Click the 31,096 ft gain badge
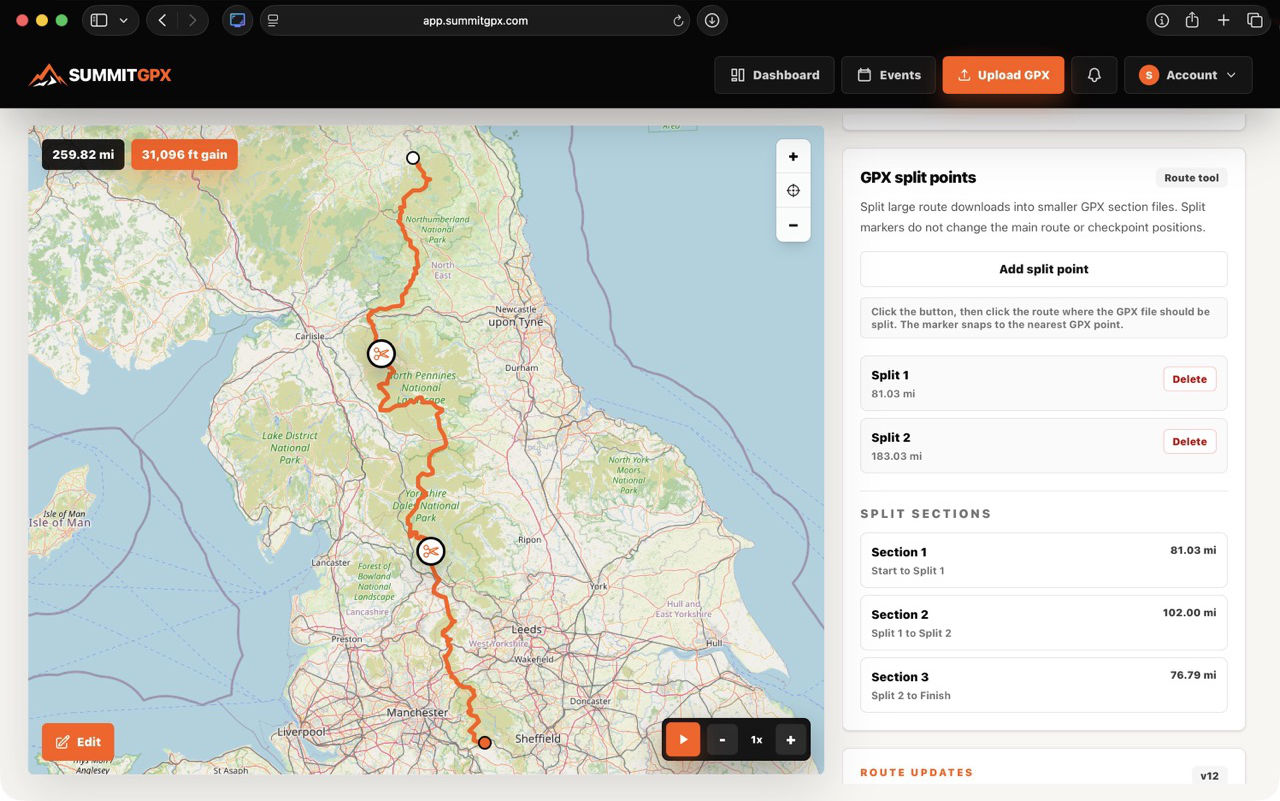This screenshot has width=1280, height=801. (184, 155)
